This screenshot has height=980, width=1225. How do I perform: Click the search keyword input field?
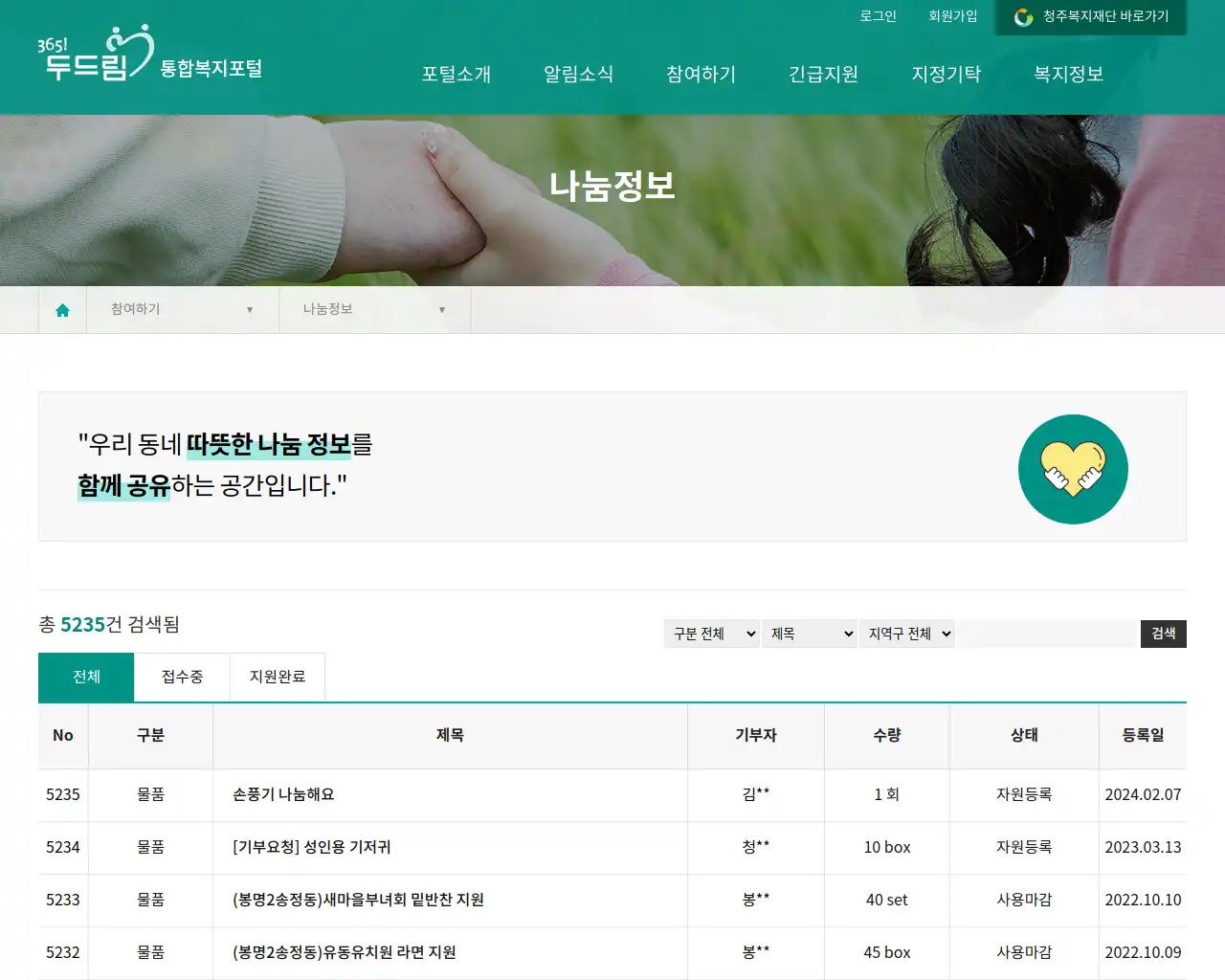(x=1047, y=633)
